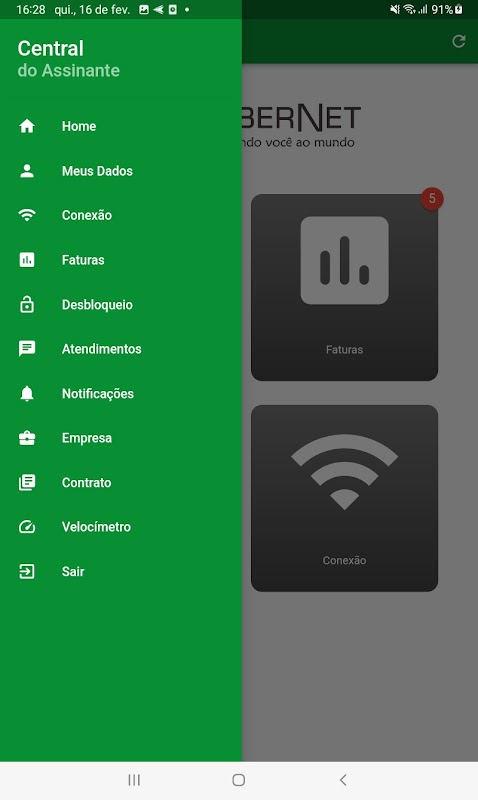Select Conexão label in the drawer
This screenshot has width=478, height=800.
(87, 215)
